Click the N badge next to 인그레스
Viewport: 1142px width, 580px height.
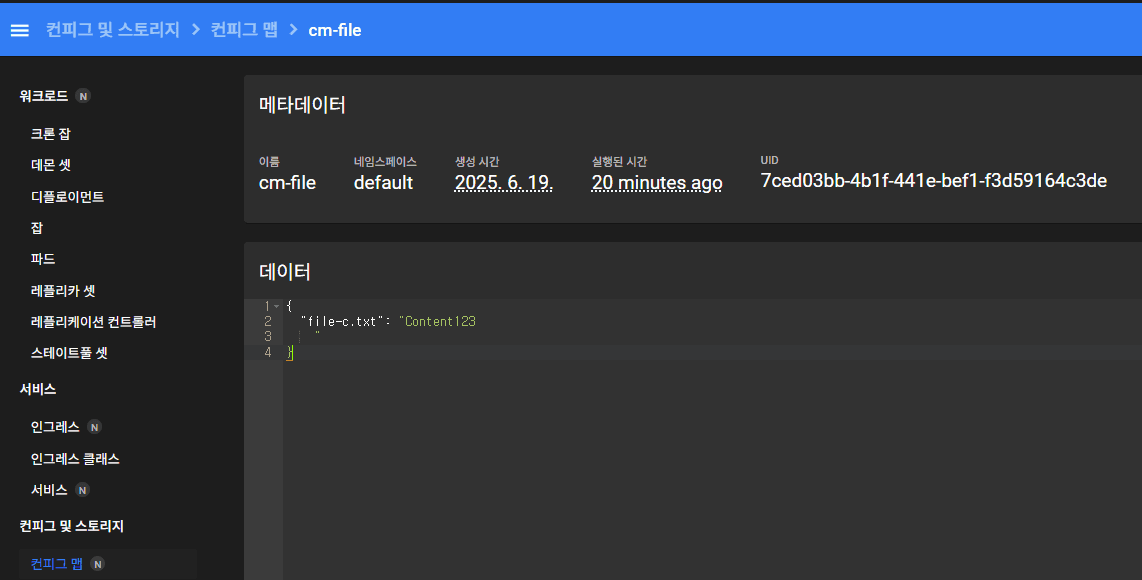coord(94,427)
